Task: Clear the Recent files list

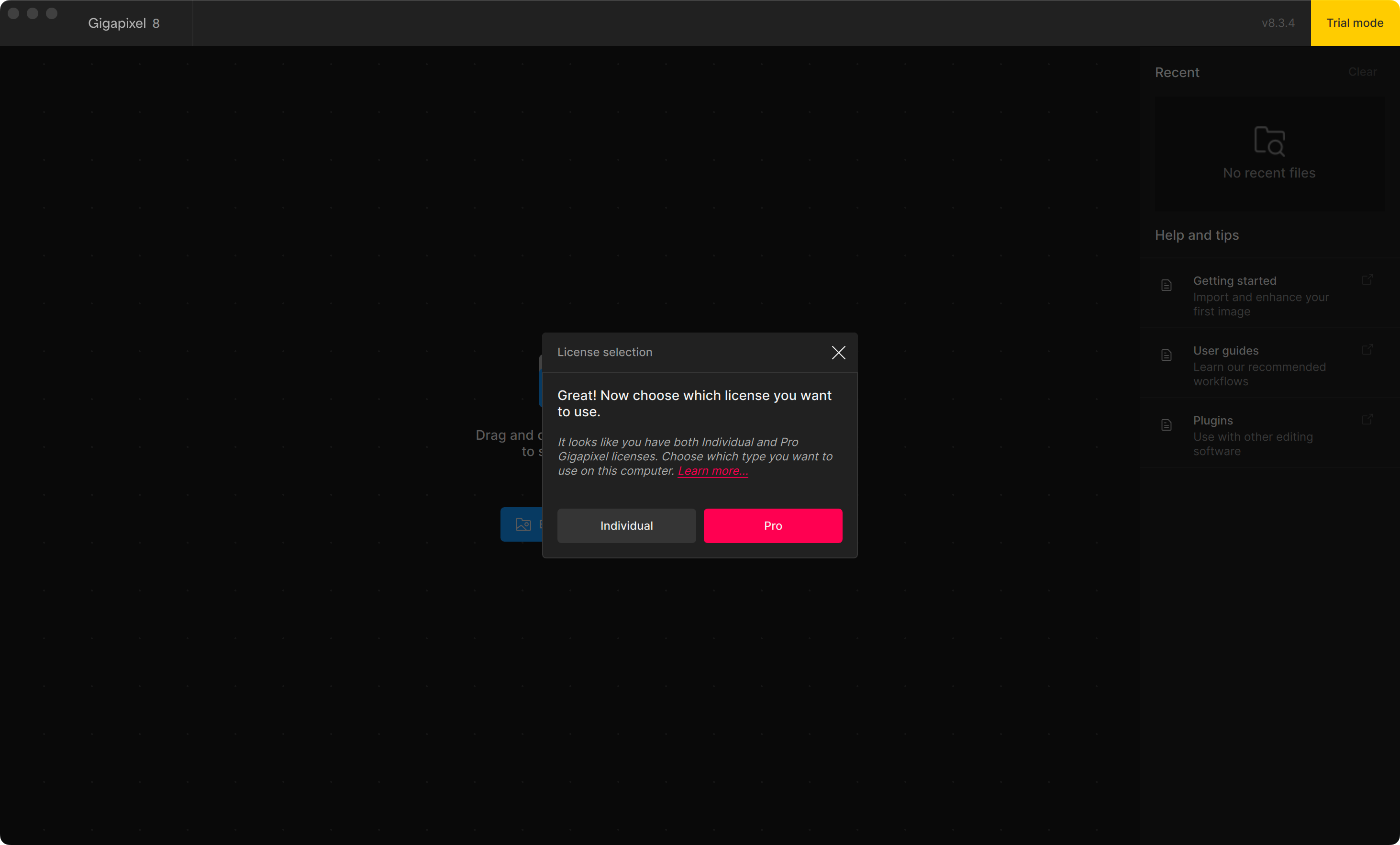Action: [1363, 72]
